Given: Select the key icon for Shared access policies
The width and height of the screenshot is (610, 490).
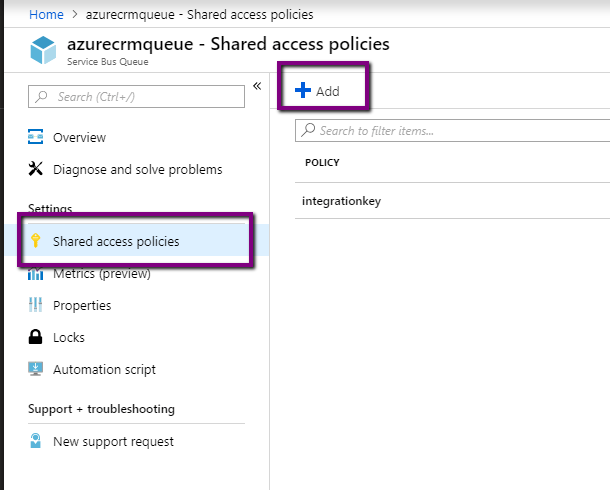Looking at the screenshot, I should (36, 241).
